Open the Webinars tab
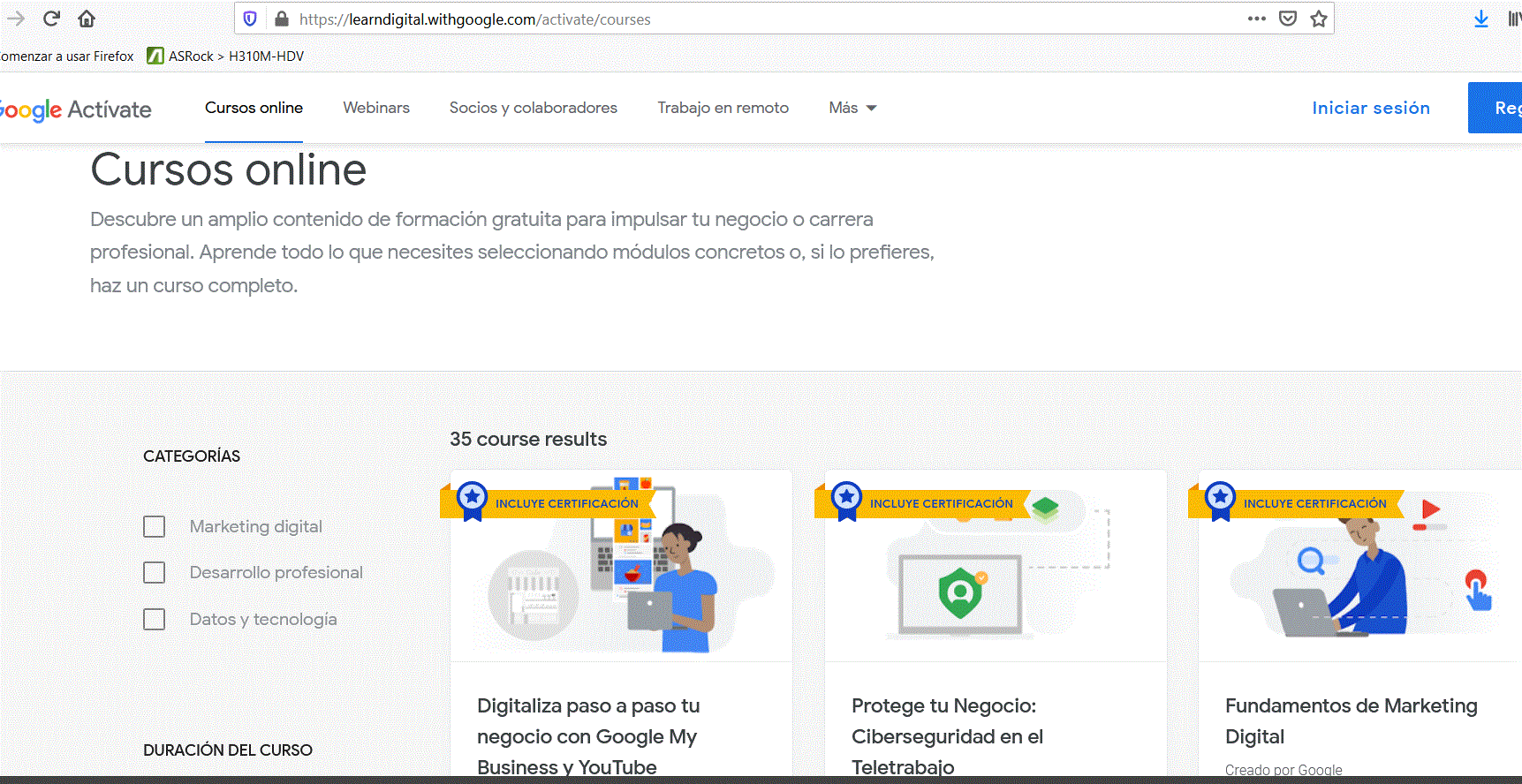 coord(376,108)
